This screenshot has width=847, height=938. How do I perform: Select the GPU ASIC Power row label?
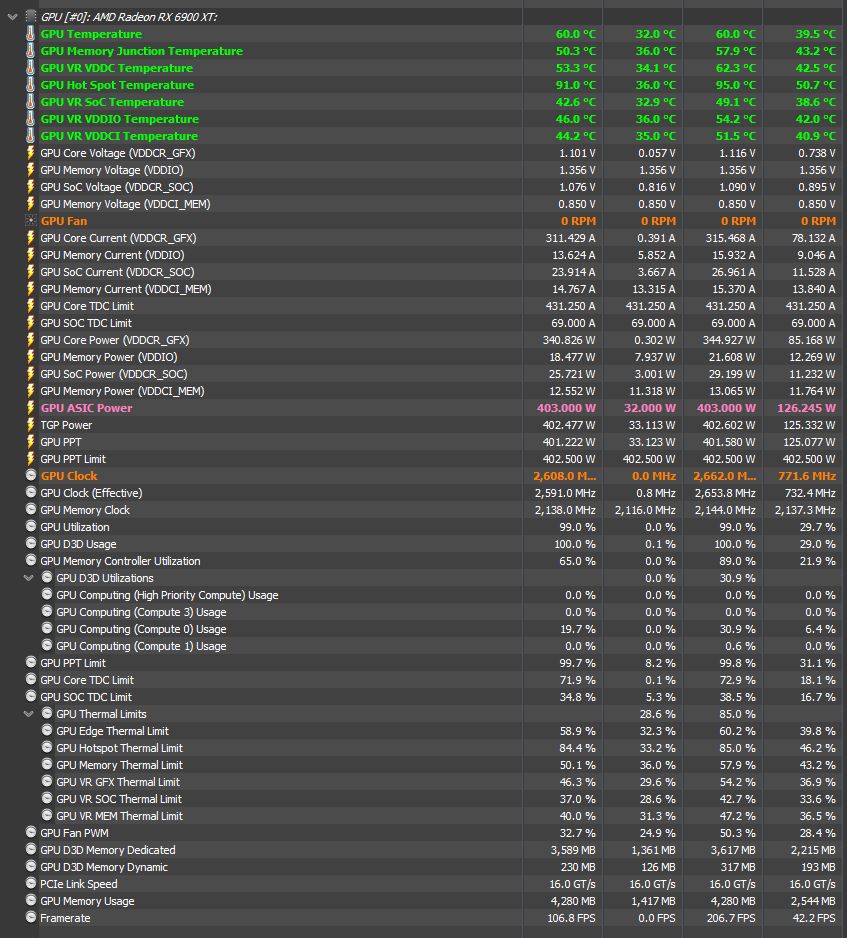click(x=87, y=408)
